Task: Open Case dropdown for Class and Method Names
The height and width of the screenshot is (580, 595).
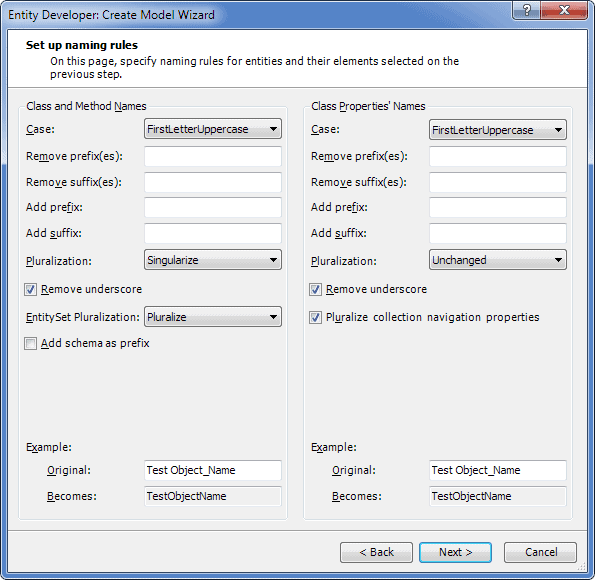Action: point(213,129)
